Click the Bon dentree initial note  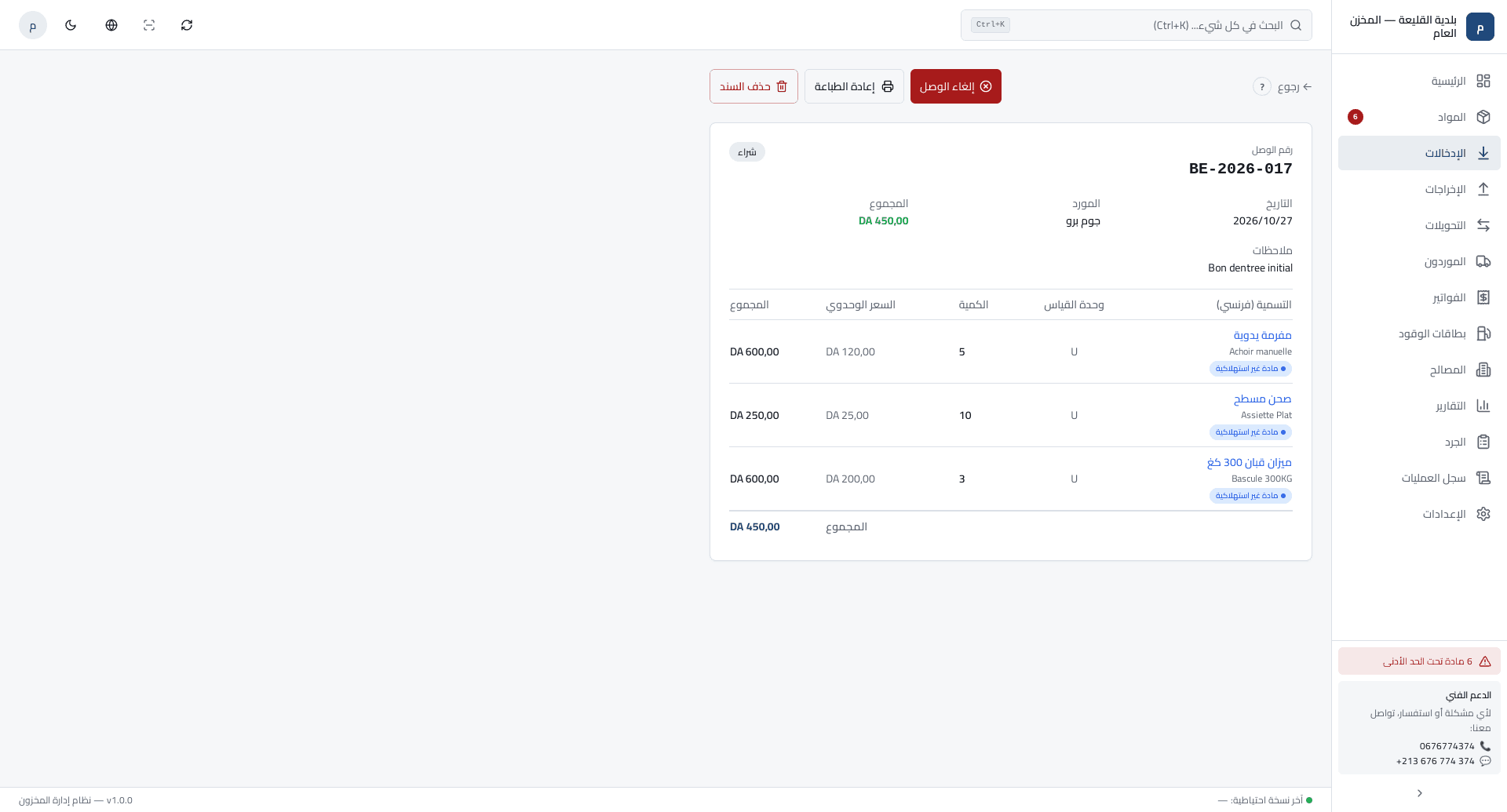(x=1250, y=268)
